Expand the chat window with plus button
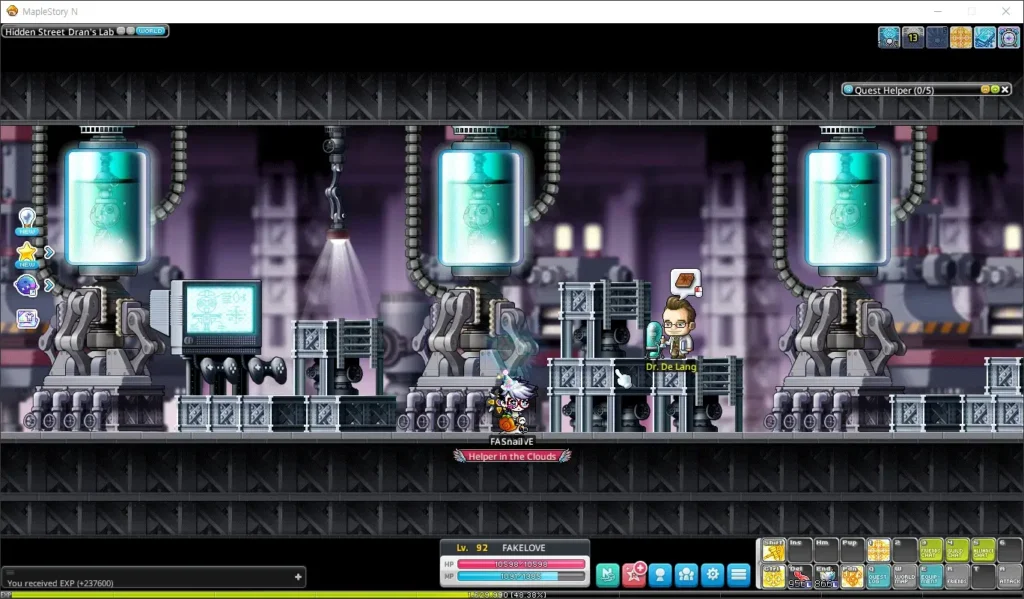 point(298,576)
